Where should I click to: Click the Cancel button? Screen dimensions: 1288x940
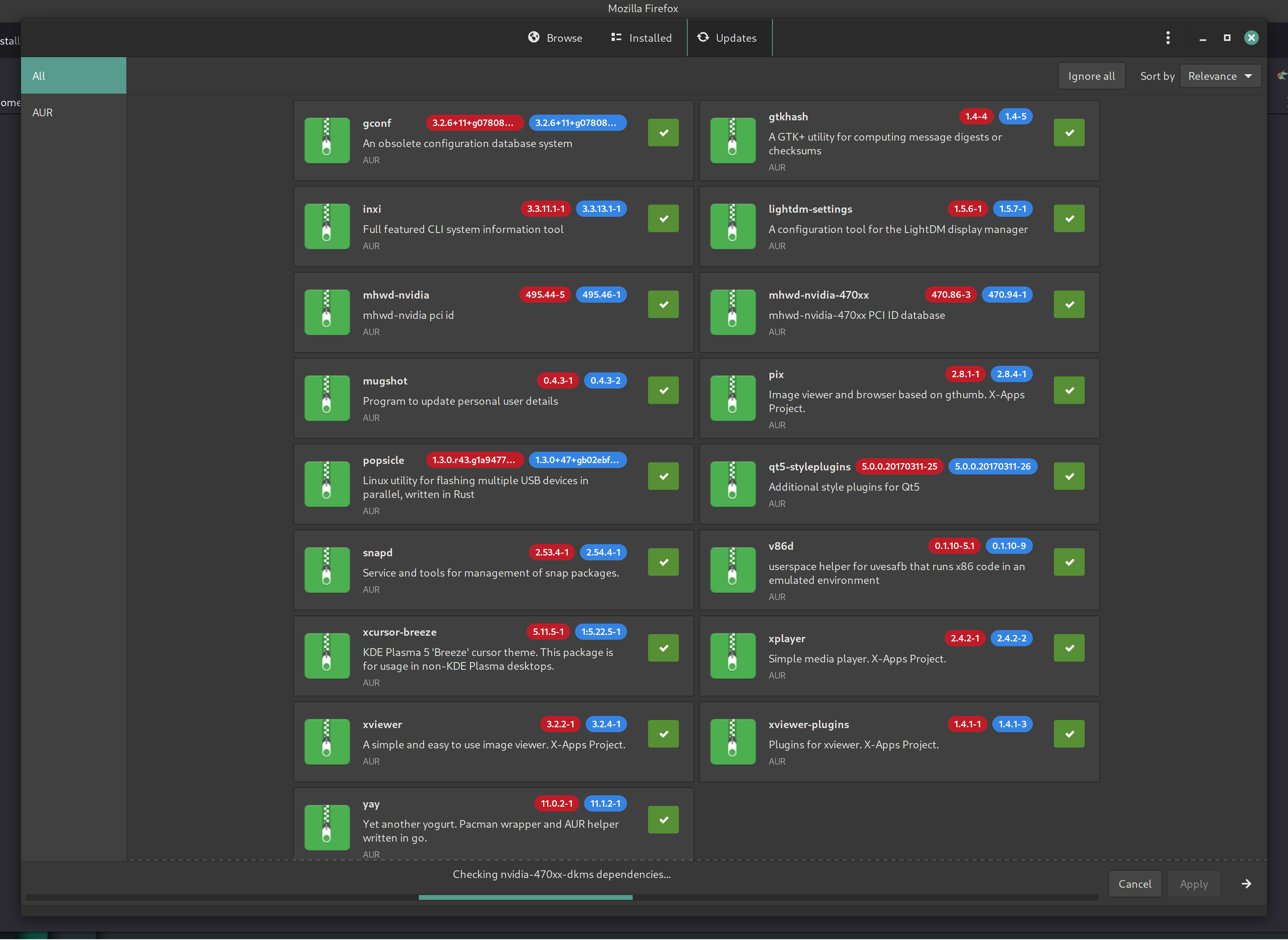pyautogui.click(x=1134, y=884)
